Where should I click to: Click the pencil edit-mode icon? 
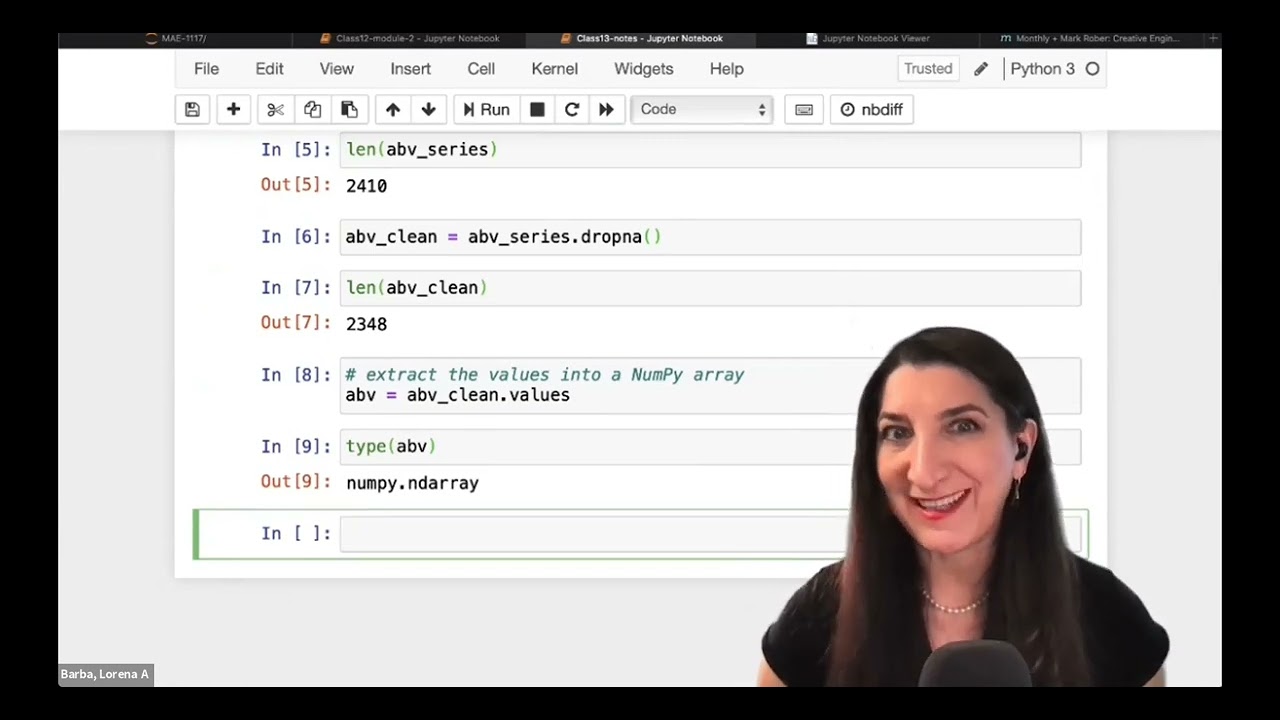pyautogui.click(x=981, y=69)
